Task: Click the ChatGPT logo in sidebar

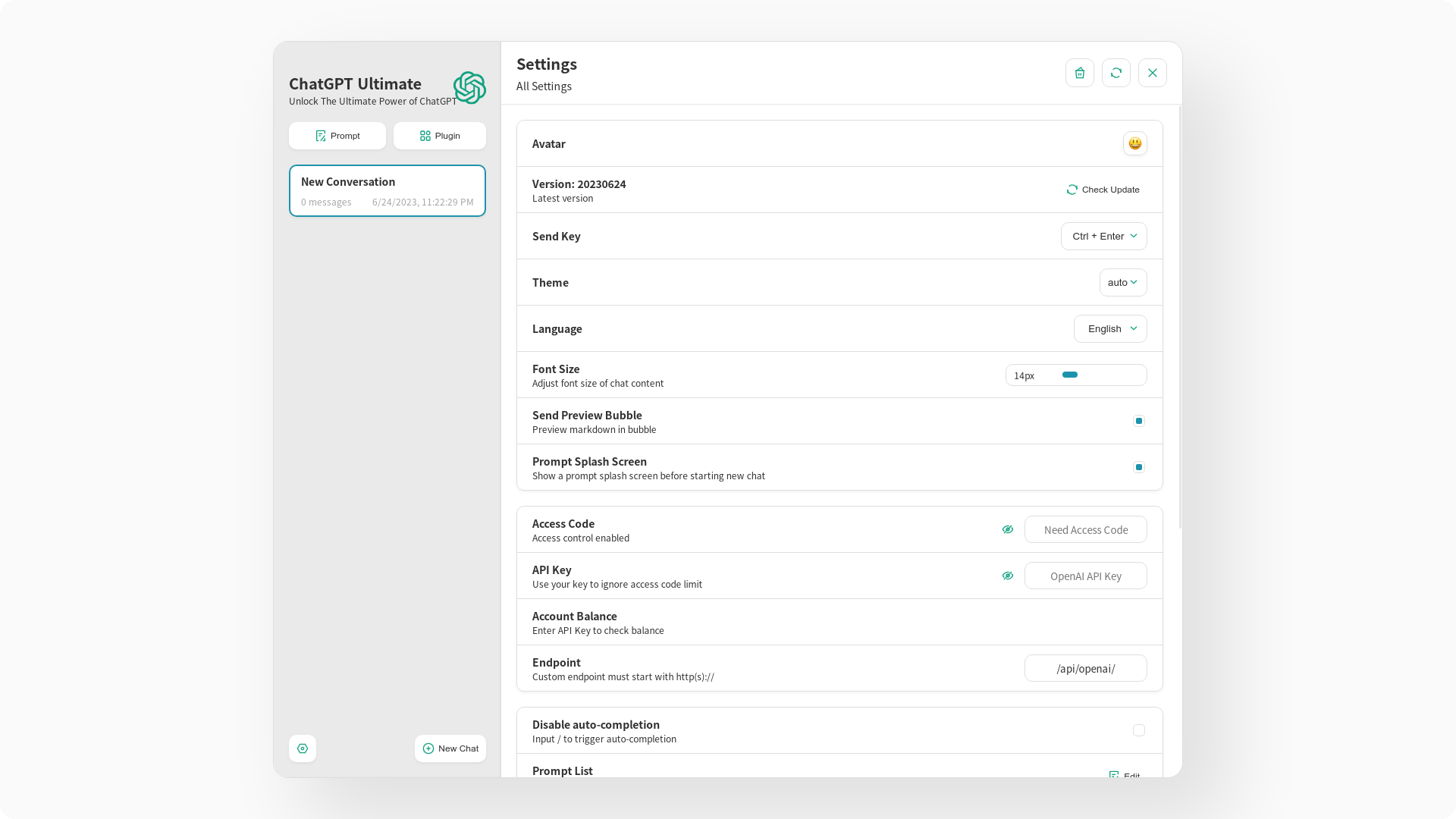Action: click(x=469, y=88)
